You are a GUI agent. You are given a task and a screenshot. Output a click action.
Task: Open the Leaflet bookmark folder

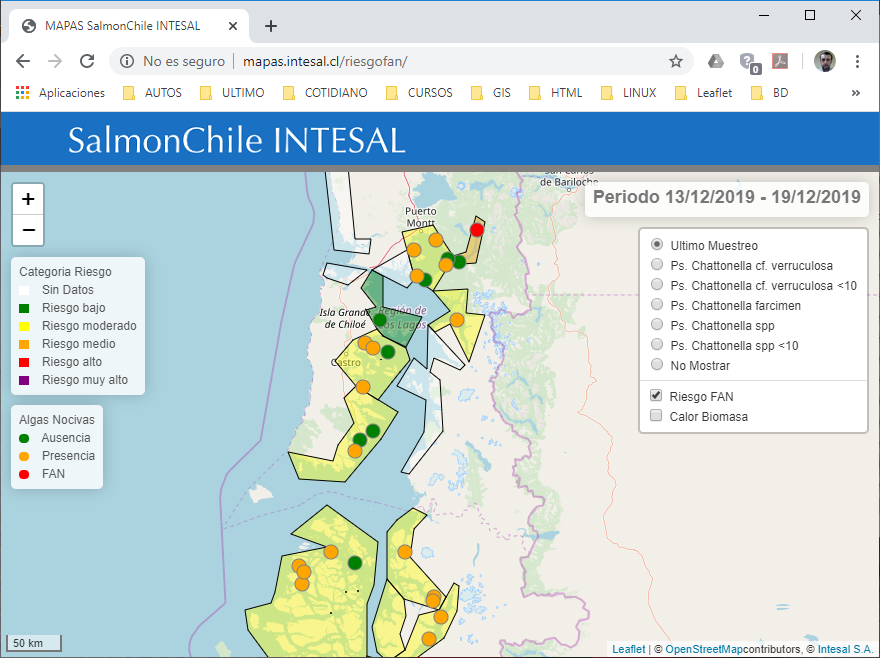click(704, 93)
